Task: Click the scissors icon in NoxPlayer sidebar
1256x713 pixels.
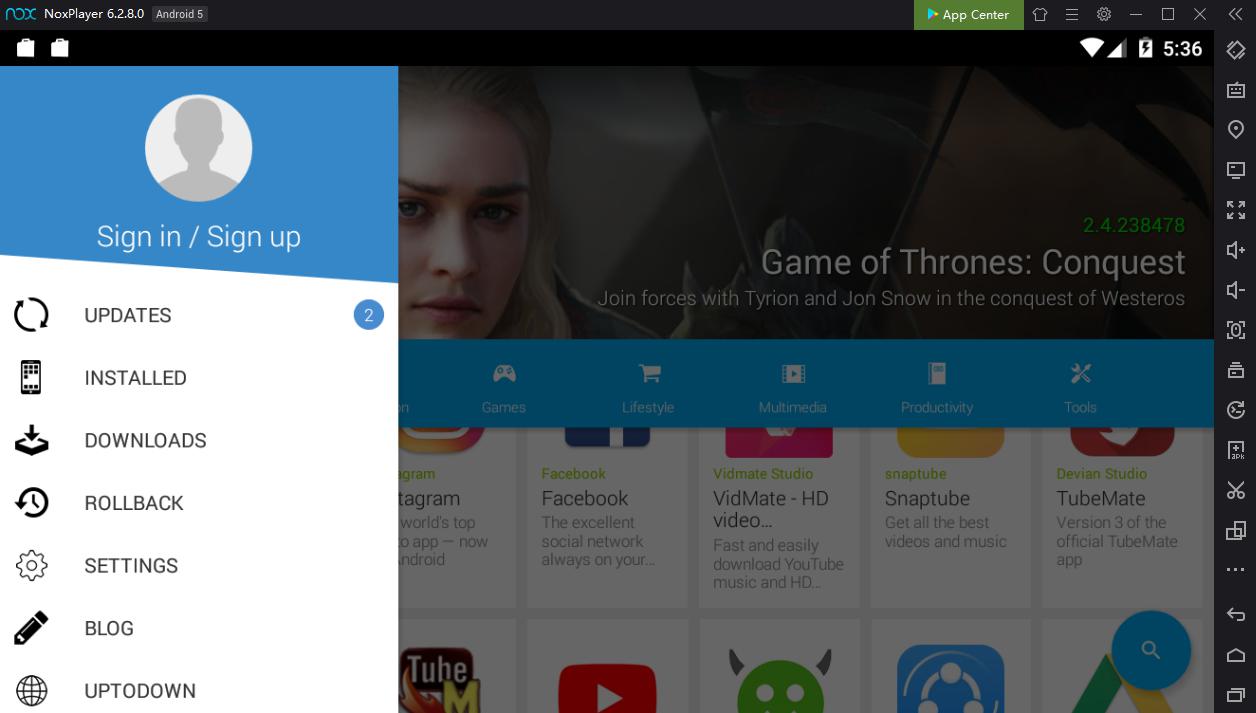Action: pyautogui.click(x=1236, y=490)
